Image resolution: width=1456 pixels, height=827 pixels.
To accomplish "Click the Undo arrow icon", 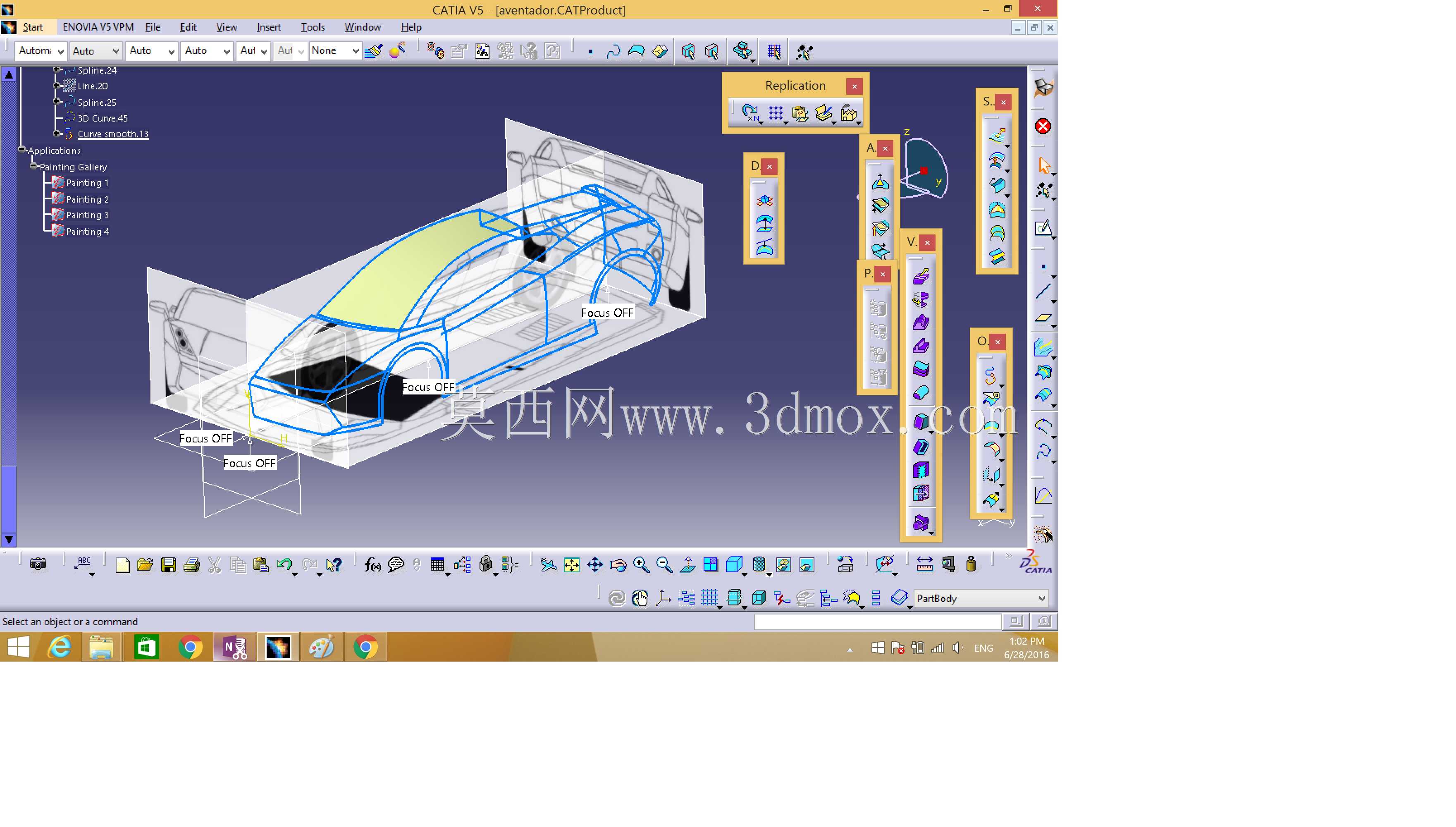I will (284, 564).
